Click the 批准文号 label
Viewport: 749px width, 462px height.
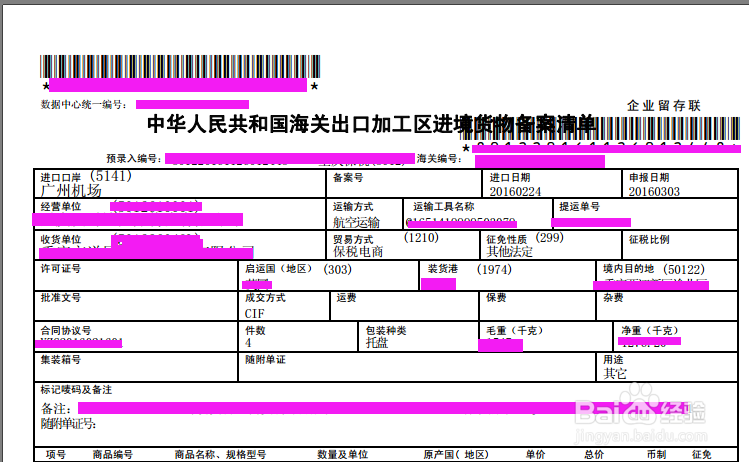pos(61,298)
